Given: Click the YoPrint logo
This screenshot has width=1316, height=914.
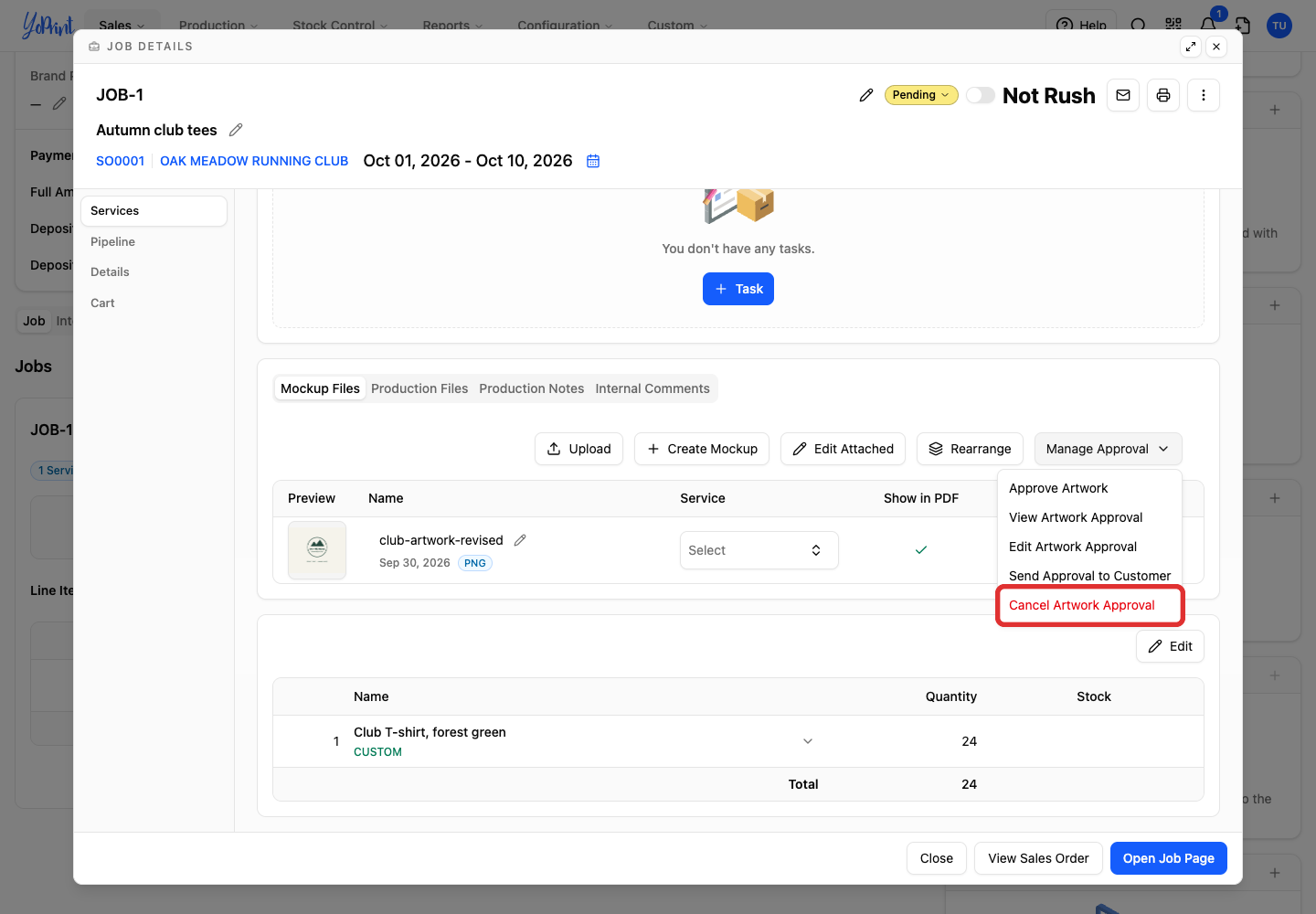Looking at the screenshot, I should (48, 25).
